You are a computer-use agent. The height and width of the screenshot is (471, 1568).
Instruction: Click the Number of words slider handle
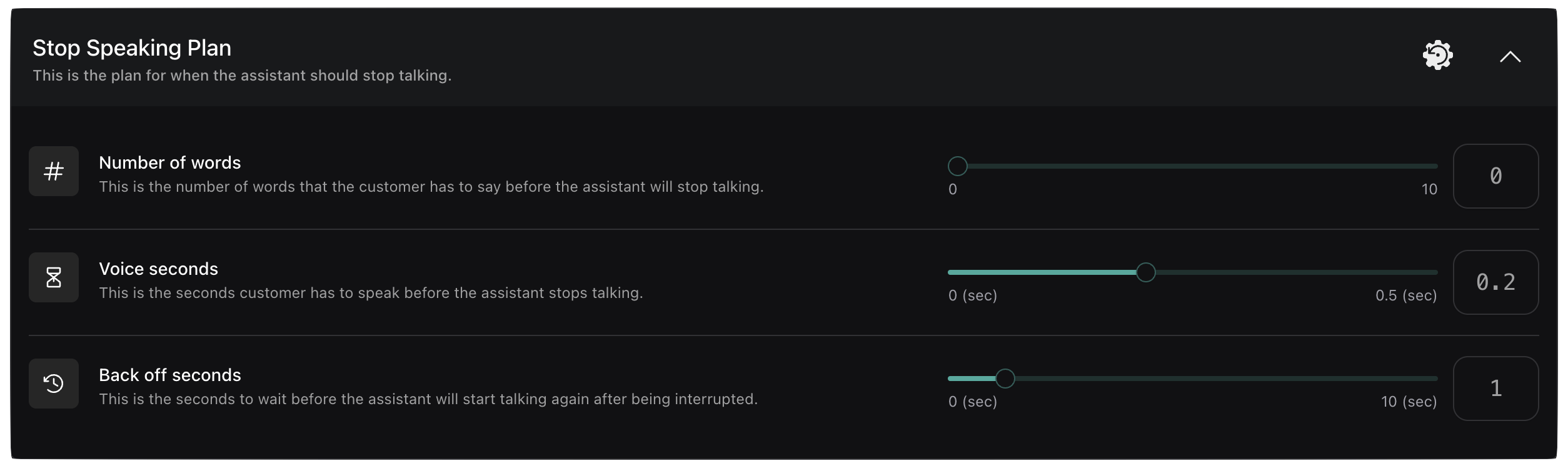click(957, 166)
